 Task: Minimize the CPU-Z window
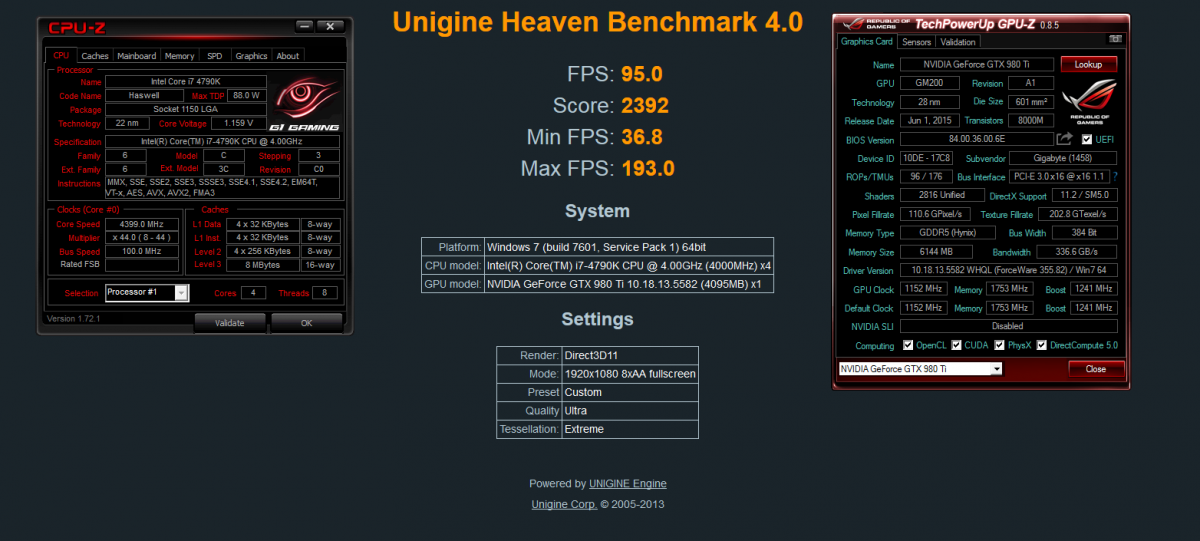(303, 26)
